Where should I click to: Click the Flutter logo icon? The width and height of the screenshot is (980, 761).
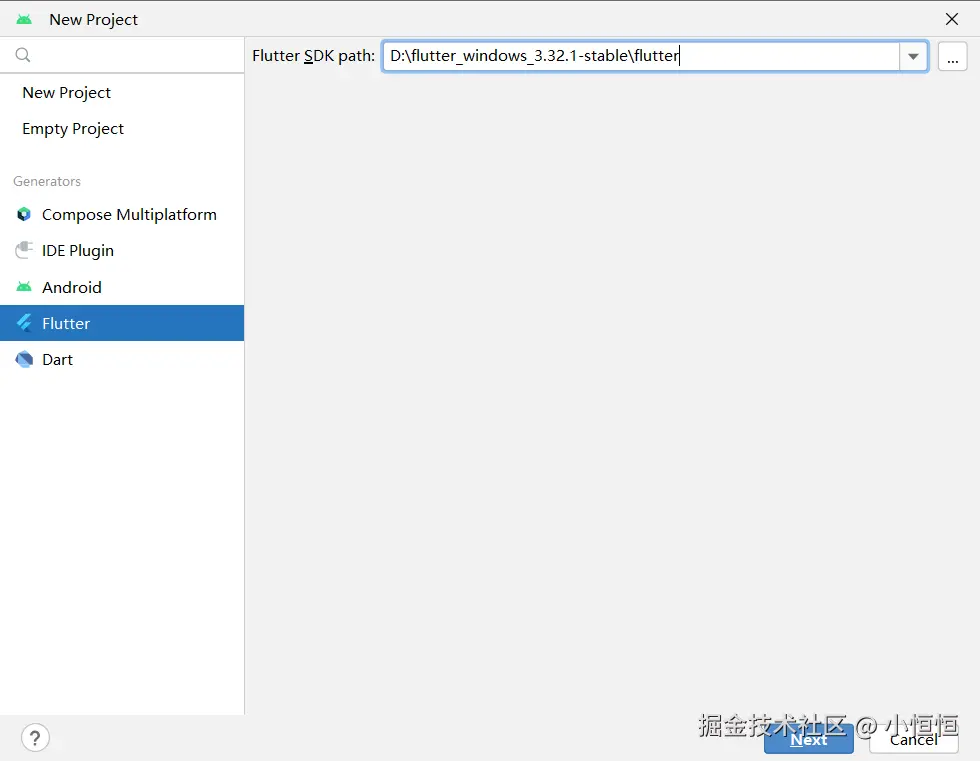[x=24, y=323]
